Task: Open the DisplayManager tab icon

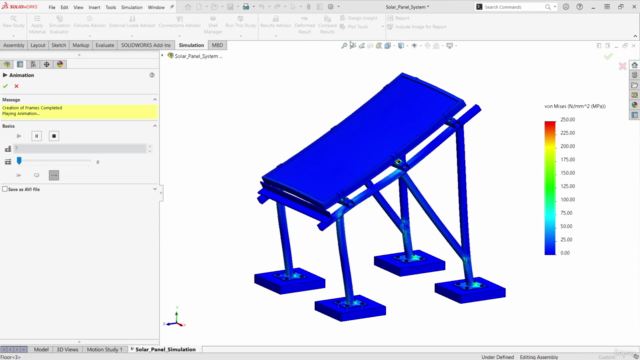Action: click(60, 64)
